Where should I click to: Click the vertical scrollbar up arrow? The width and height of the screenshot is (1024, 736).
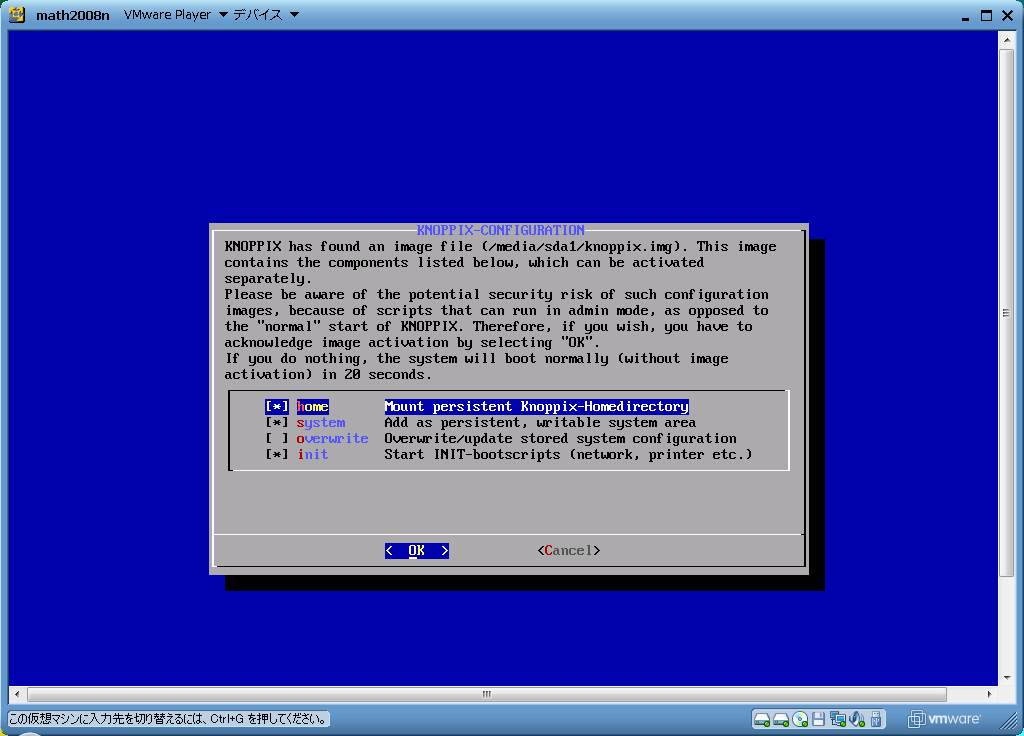1006,40
